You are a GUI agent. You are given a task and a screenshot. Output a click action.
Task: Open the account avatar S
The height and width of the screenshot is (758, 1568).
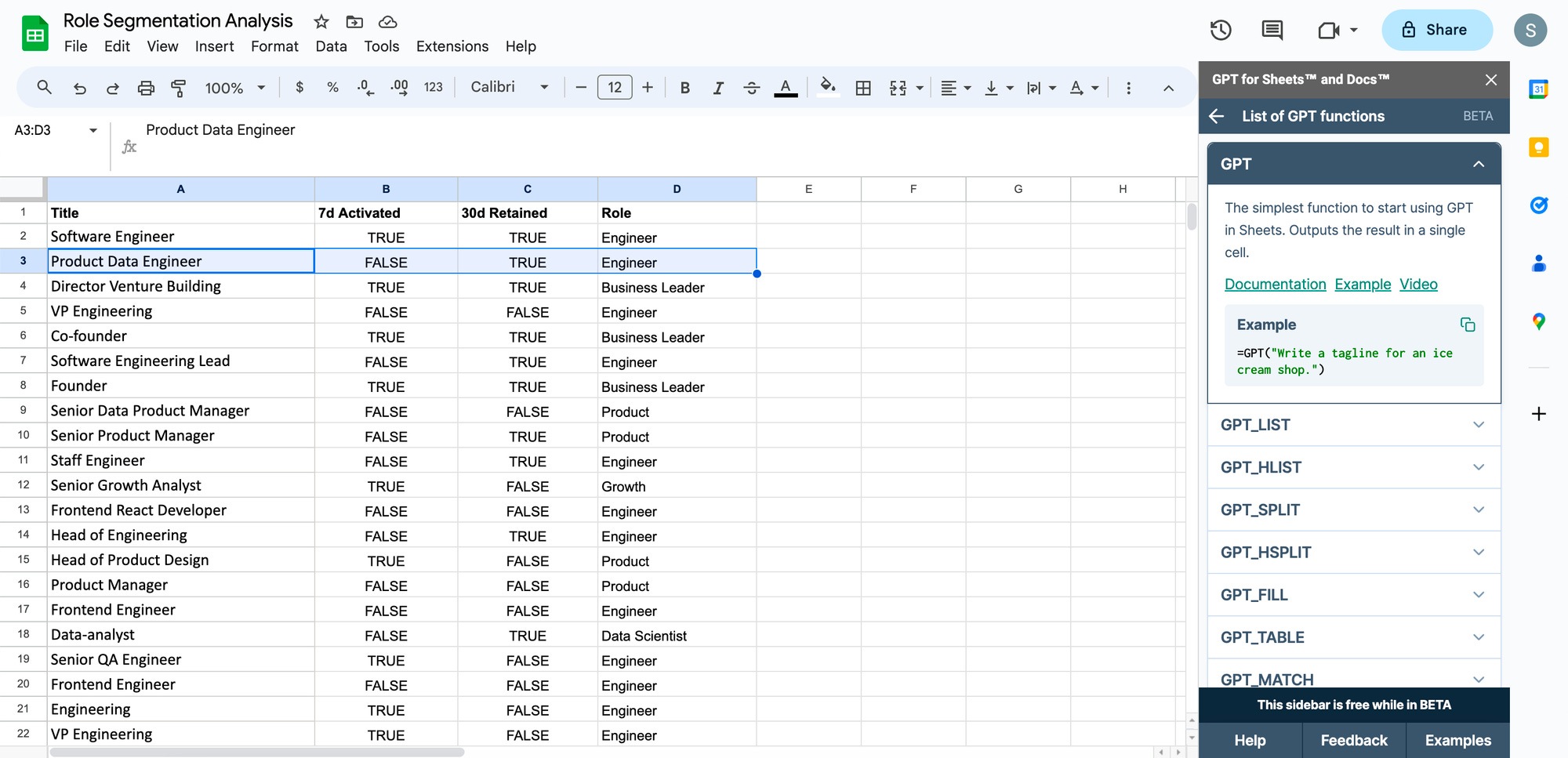[x=1530, y=30]
